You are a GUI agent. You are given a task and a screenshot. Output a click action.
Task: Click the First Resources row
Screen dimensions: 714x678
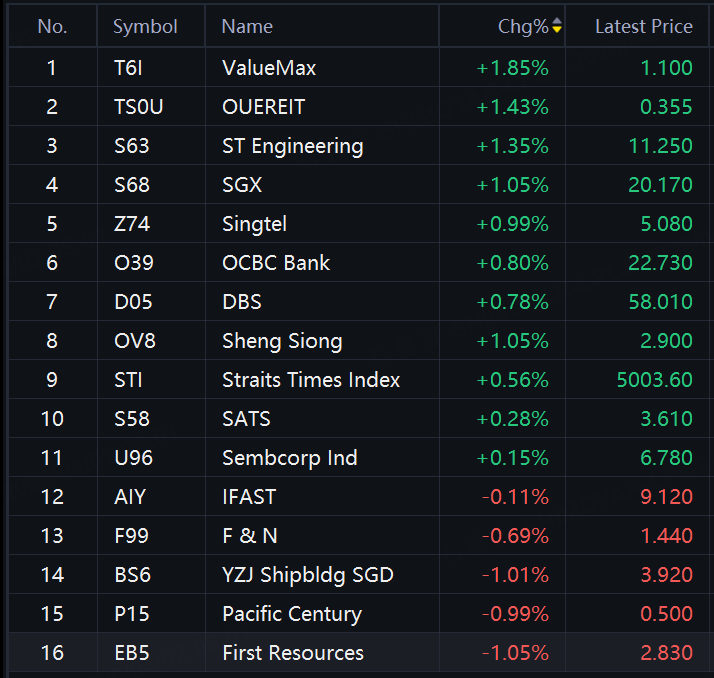click(293, 653)
